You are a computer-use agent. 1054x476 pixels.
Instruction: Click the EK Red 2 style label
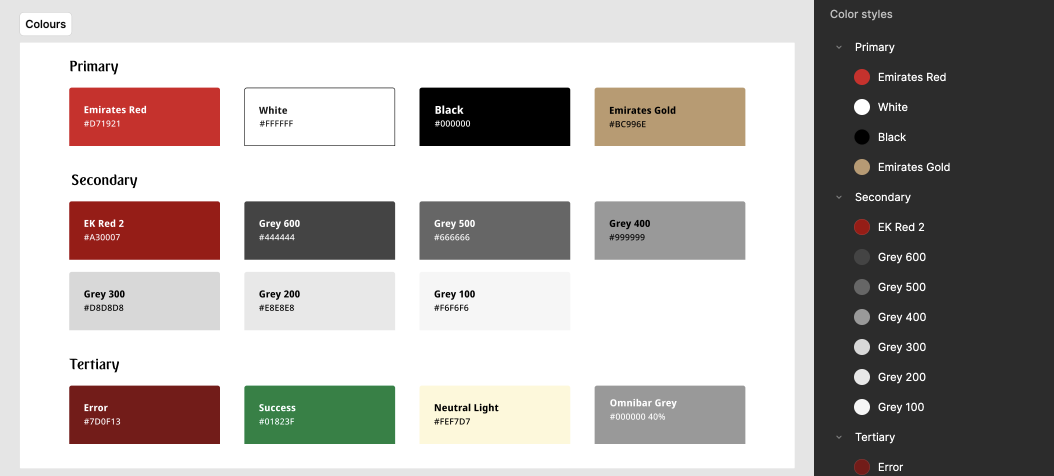pos(901,227)
